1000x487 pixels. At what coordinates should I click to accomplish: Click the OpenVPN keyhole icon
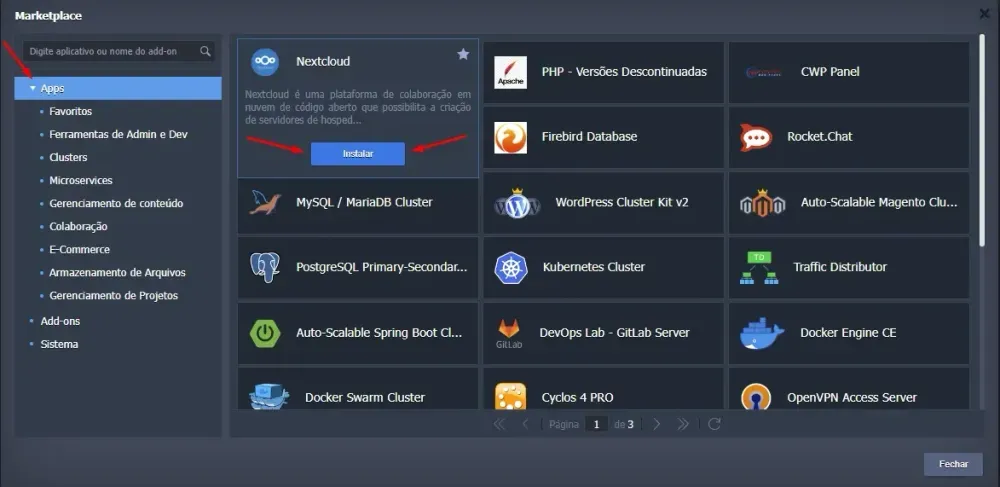click(756, 396)
